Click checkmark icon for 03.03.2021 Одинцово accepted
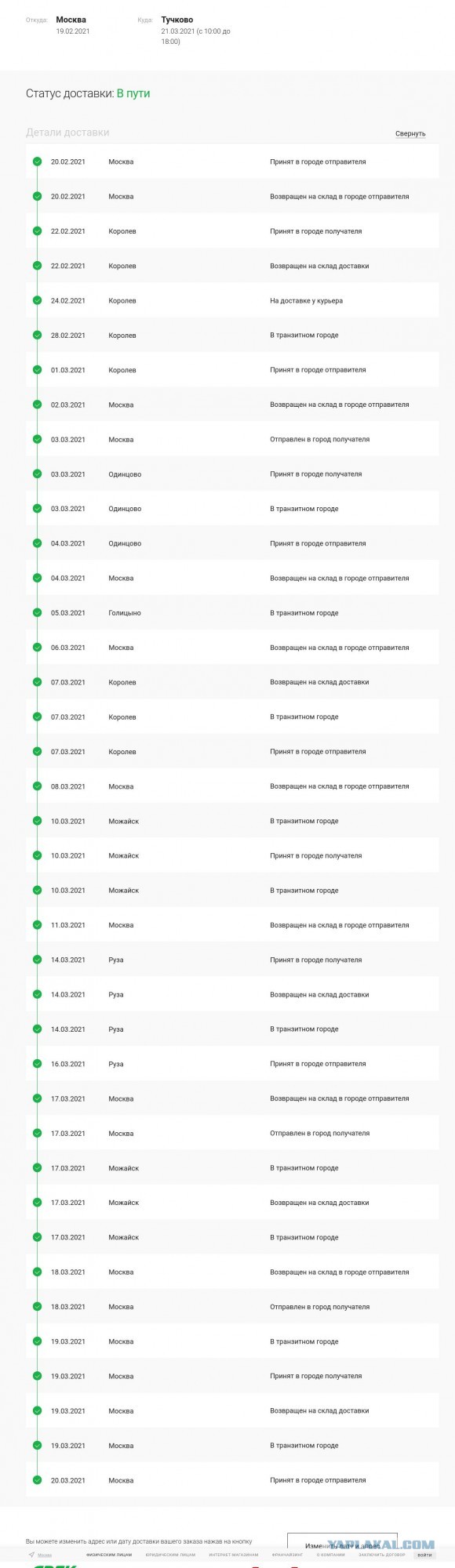455x1568 pixels. [37, 474]
